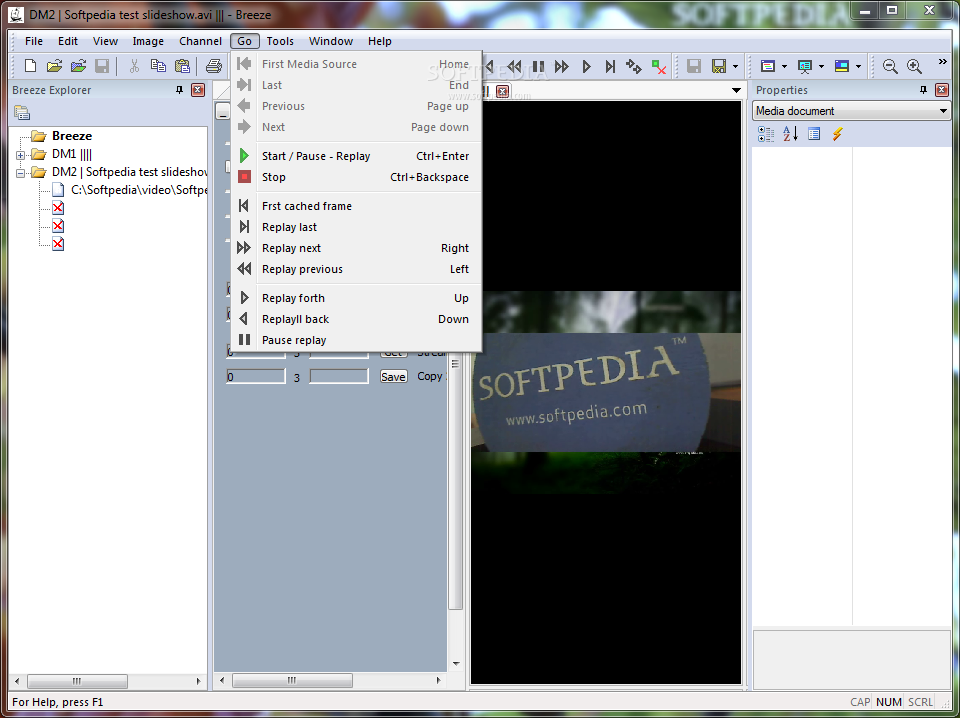Screen dimensions: 960x718
Task: Click the Print toolbar icon
Action: [213, 66]
